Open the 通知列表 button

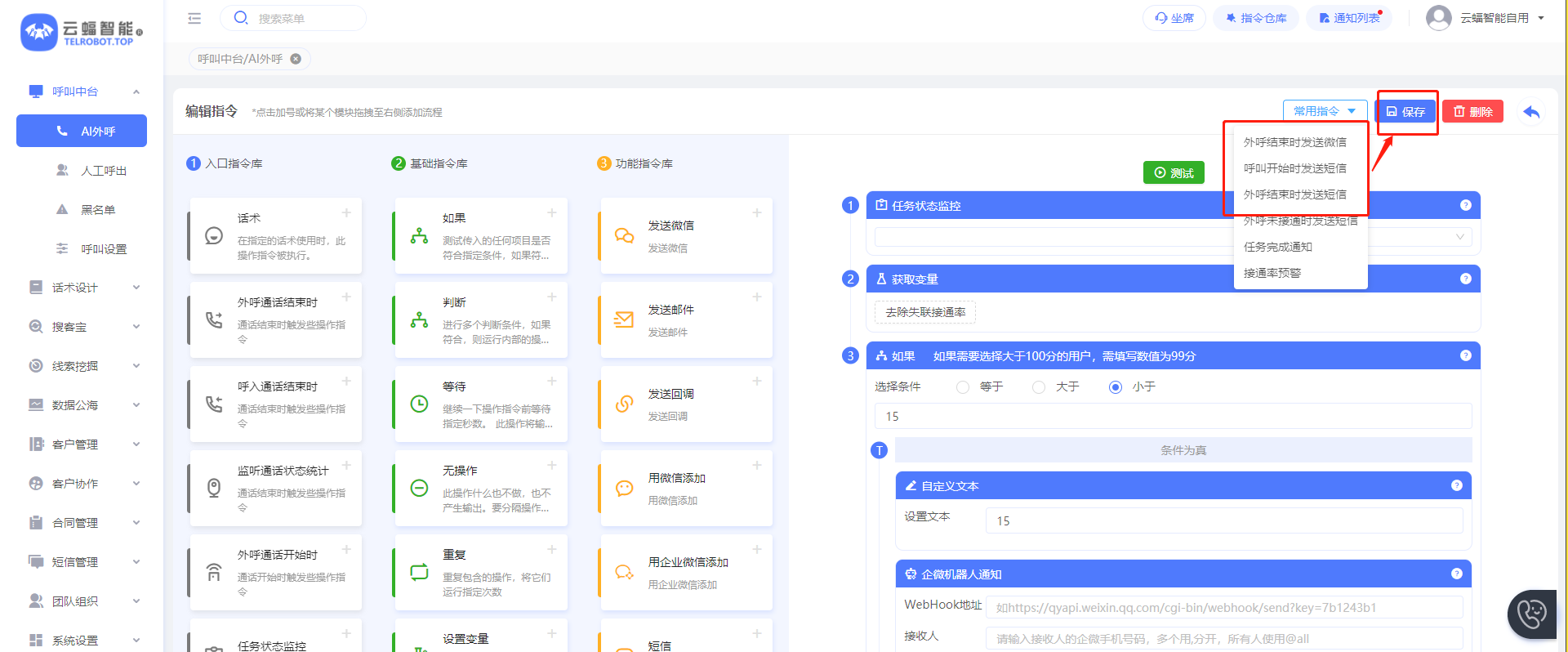coord(1349,18)
